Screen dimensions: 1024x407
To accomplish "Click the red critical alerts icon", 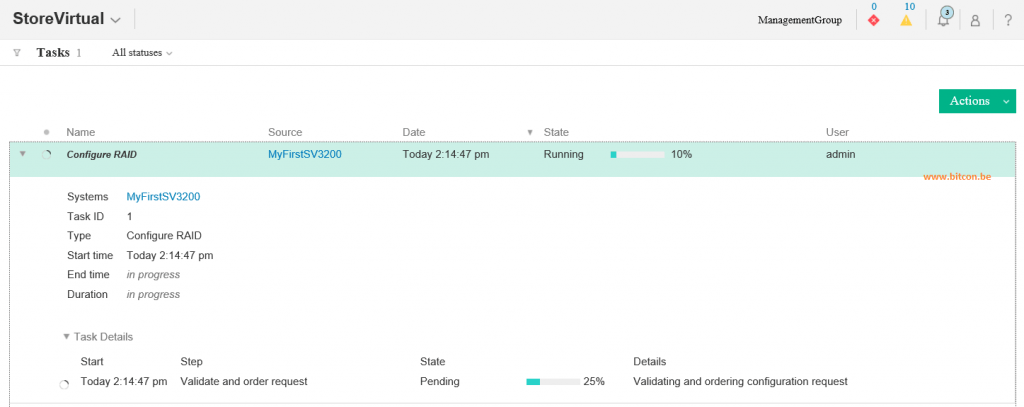I will tap(873, 20).
